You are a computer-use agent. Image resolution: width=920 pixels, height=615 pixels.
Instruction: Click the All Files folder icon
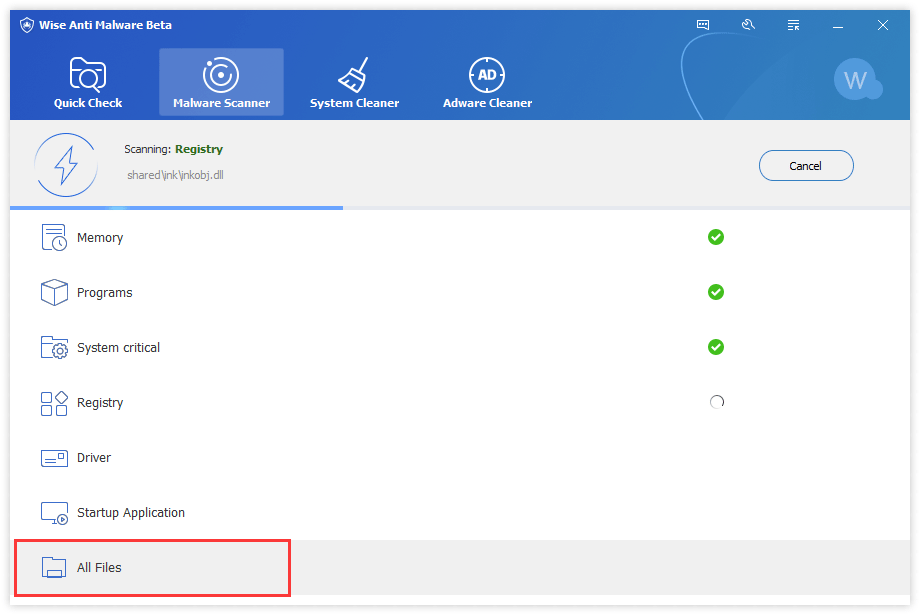click(x=53, y=567)
